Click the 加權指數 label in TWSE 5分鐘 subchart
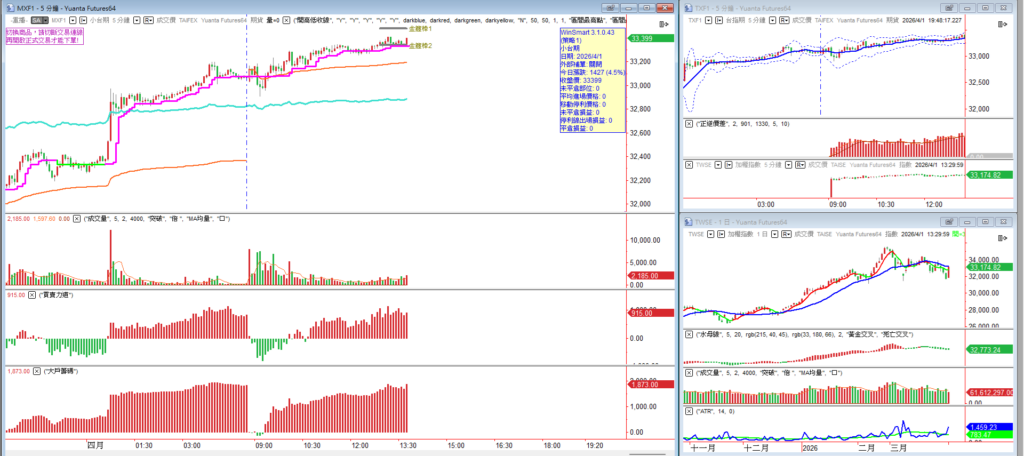Viewport: 1024px width, 456px height. coord(737,163)
